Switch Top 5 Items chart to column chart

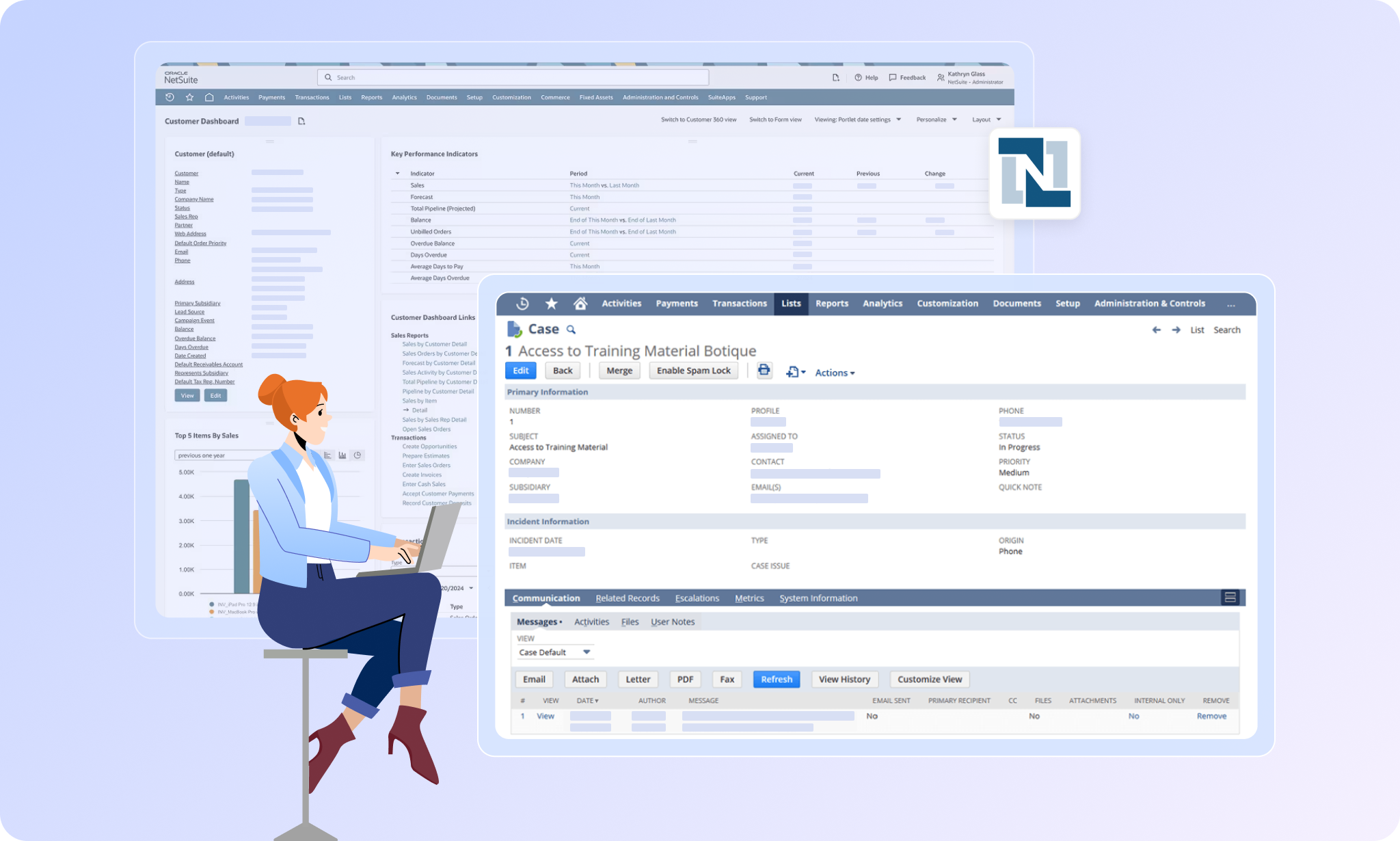point(342,455)
